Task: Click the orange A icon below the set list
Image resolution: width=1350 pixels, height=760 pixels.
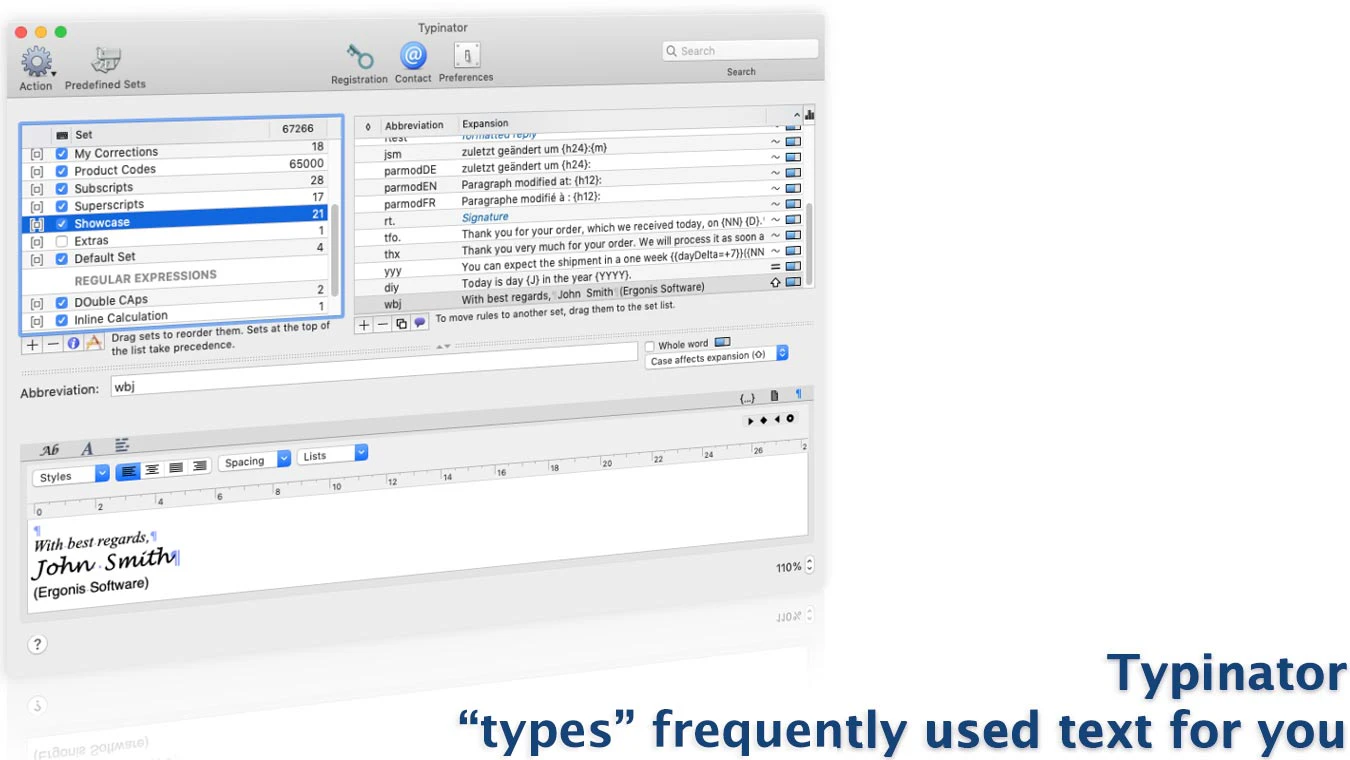Action: point(94,342)
